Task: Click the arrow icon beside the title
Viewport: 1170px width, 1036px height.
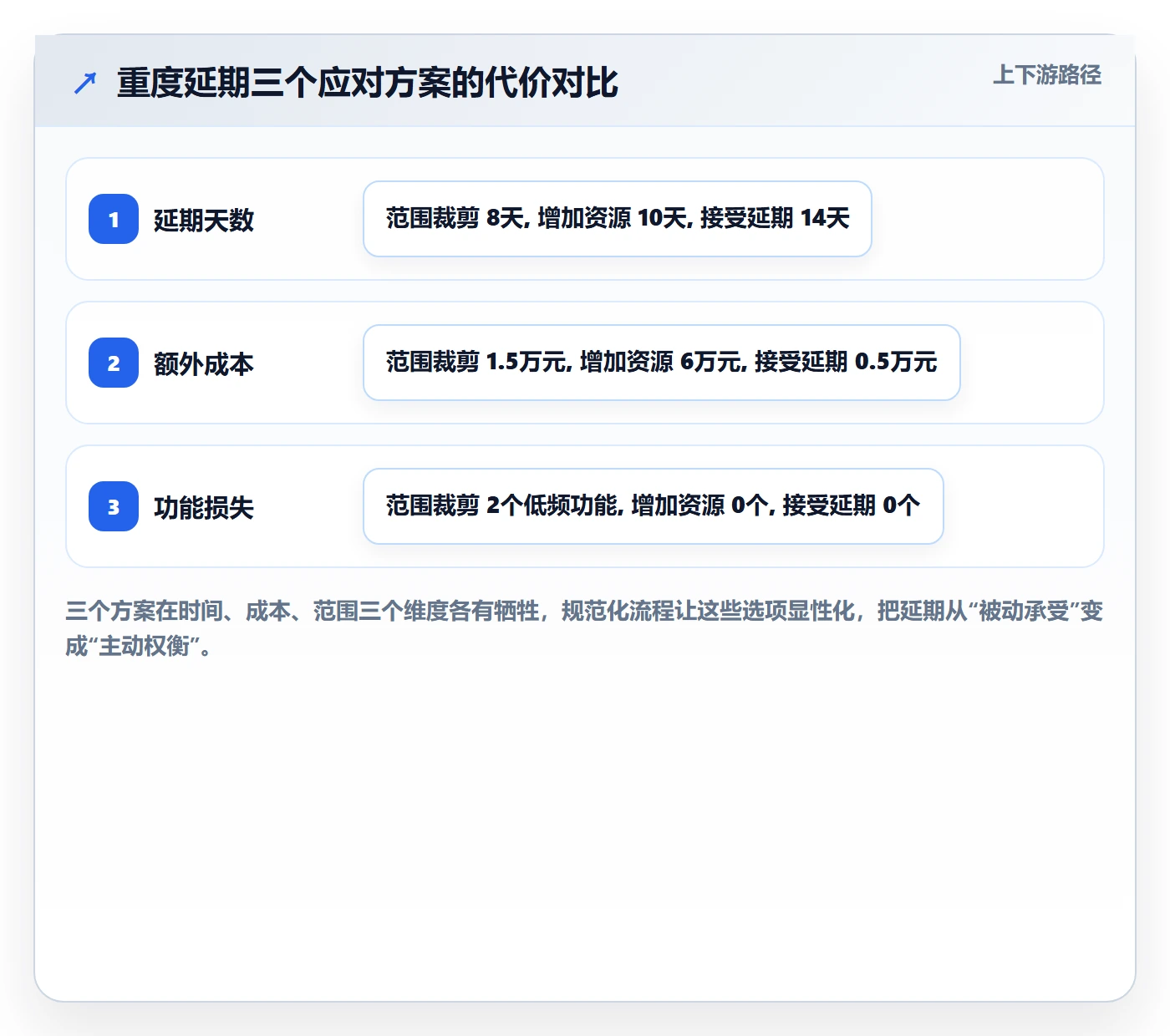Action: (x=84, y=84)
